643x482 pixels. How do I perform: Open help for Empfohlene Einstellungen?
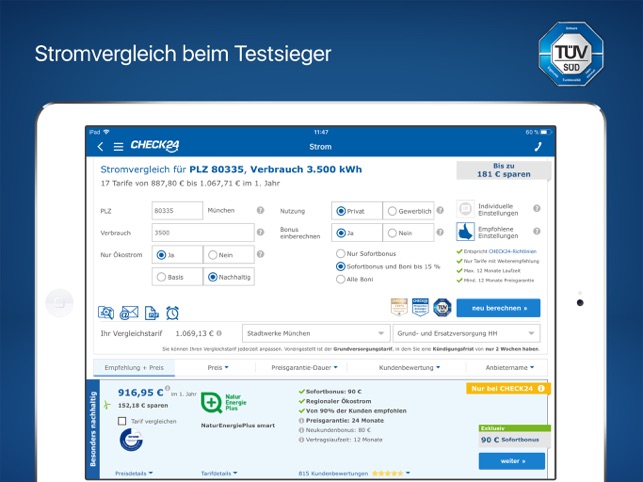pyautogui.click(x=536, y=231)
